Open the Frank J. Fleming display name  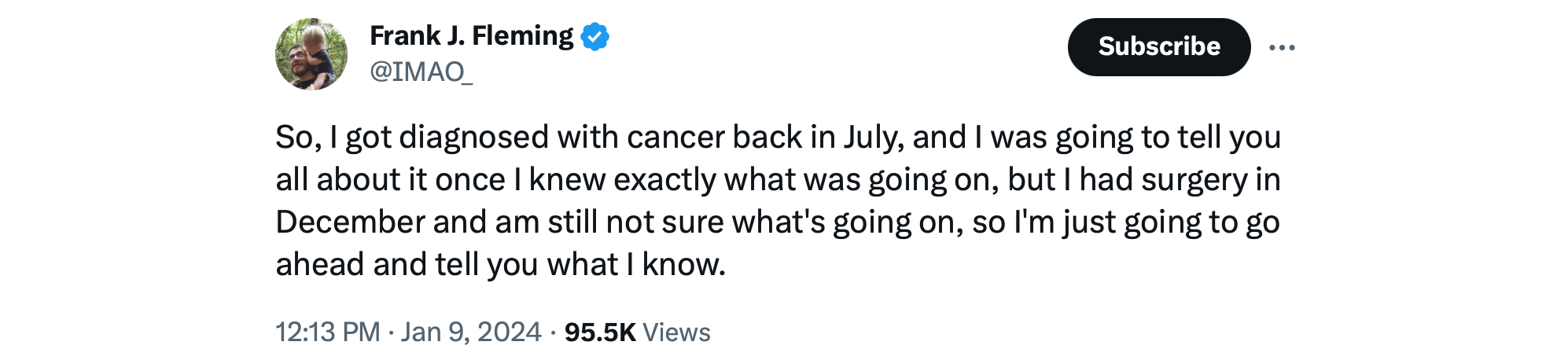coord(472,36)
